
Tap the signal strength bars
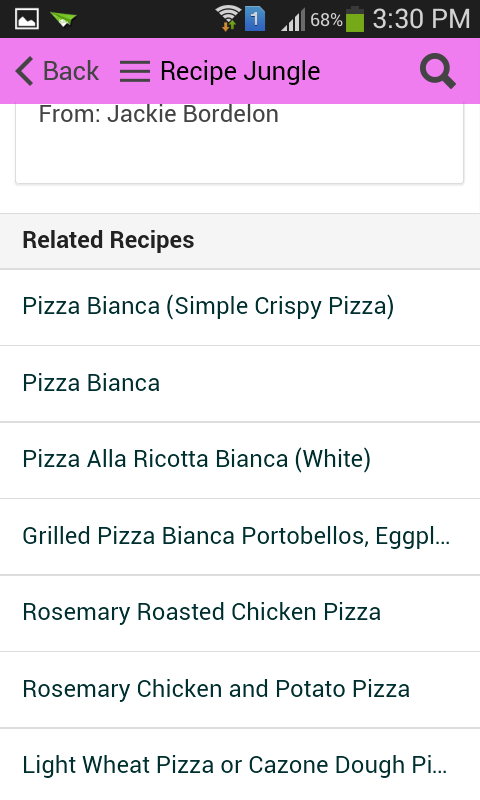[x=293, y=20]
